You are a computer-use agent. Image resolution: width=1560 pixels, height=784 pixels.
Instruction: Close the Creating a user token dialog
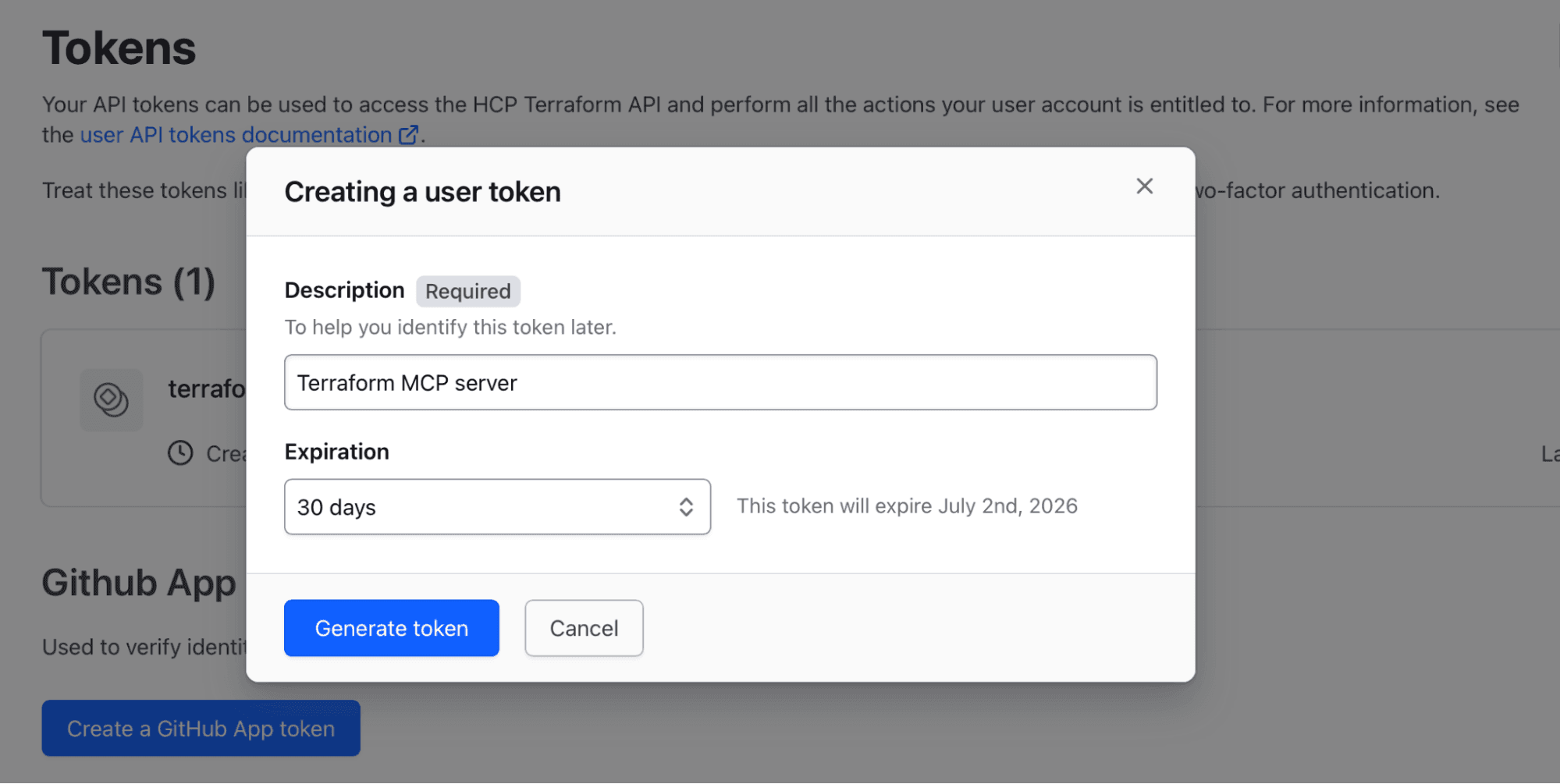click(x=1144, y=186)
